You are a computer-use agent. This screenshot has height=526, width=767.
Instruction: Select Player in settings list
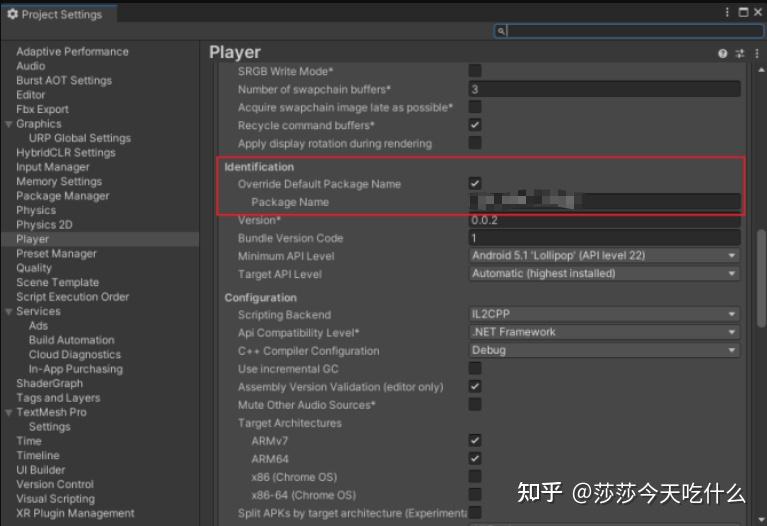(x=32, y=239)
